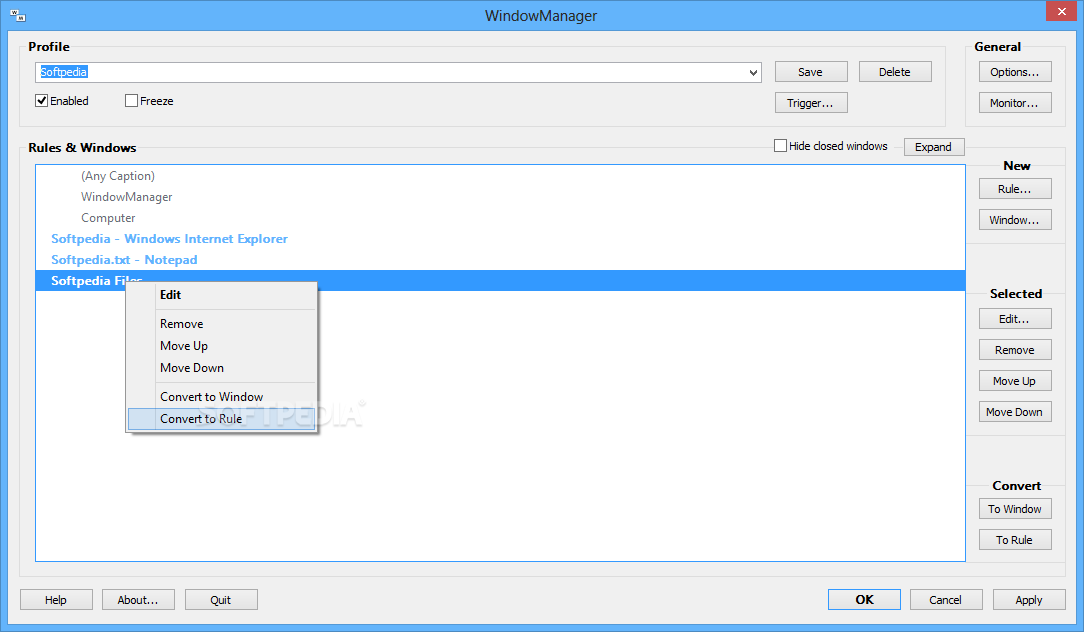Cancel the dialog

tap(946, 600)
